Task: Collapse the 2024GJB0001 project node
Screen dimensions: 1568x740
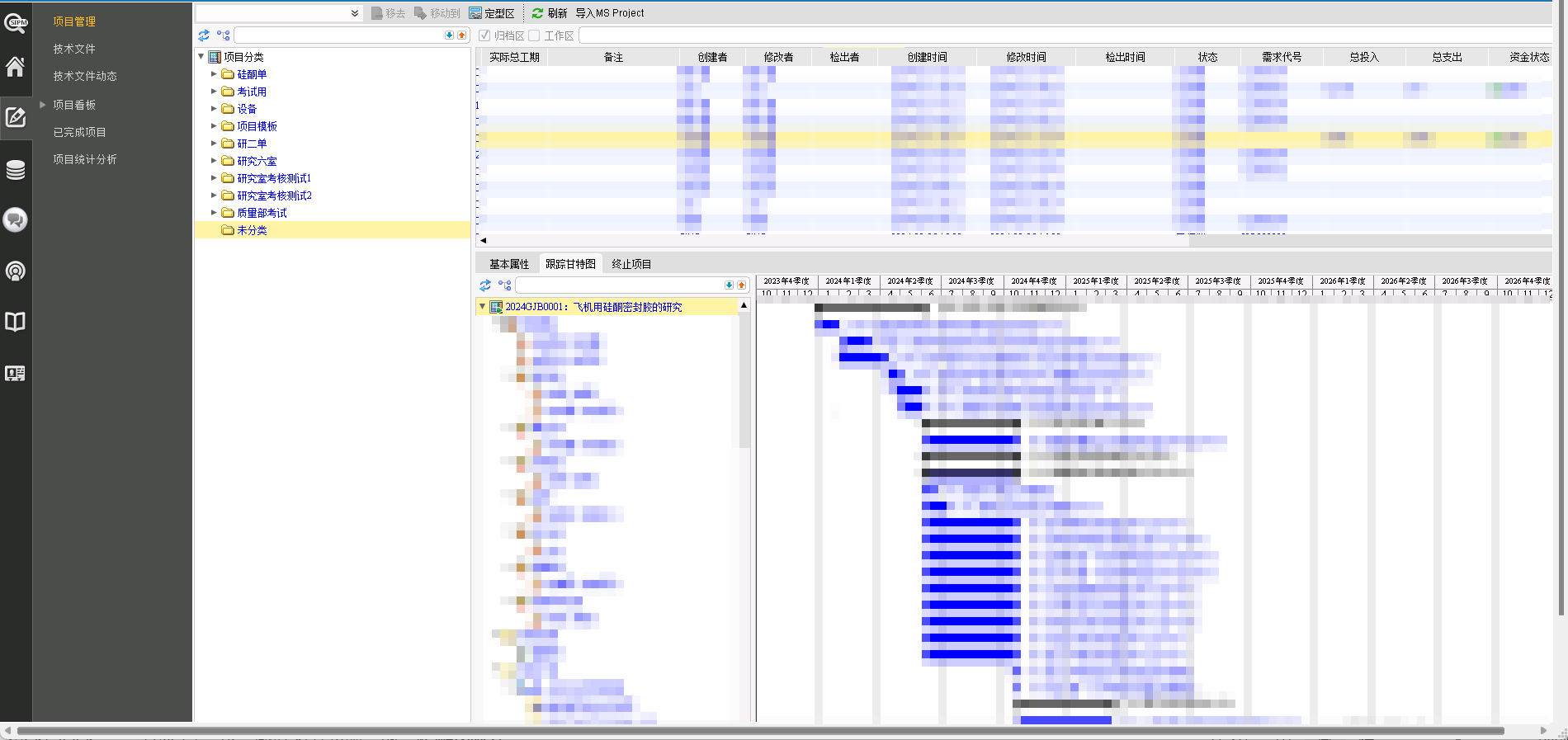Action: pyautogui.click(x=483, y=307)
